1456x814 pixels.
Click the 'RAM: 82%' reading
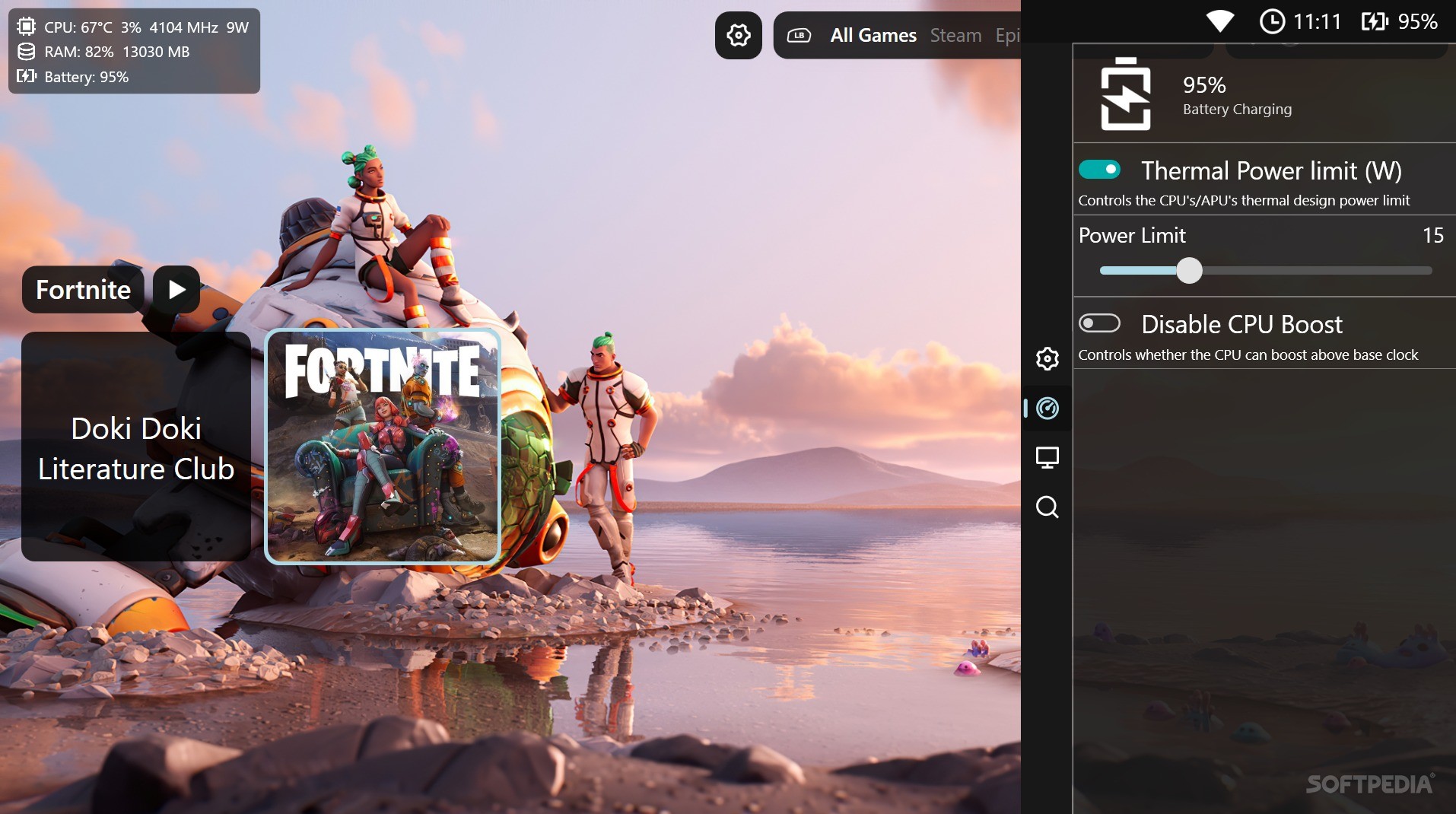(78, 52)
